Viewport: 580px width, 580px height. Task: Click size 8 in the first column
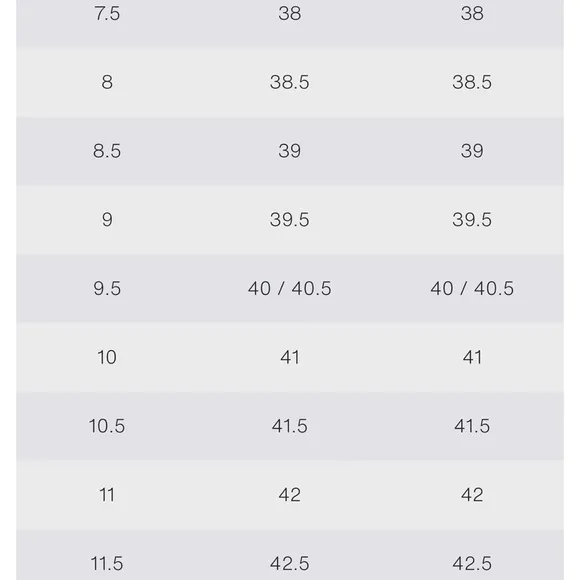pos(107,82)
